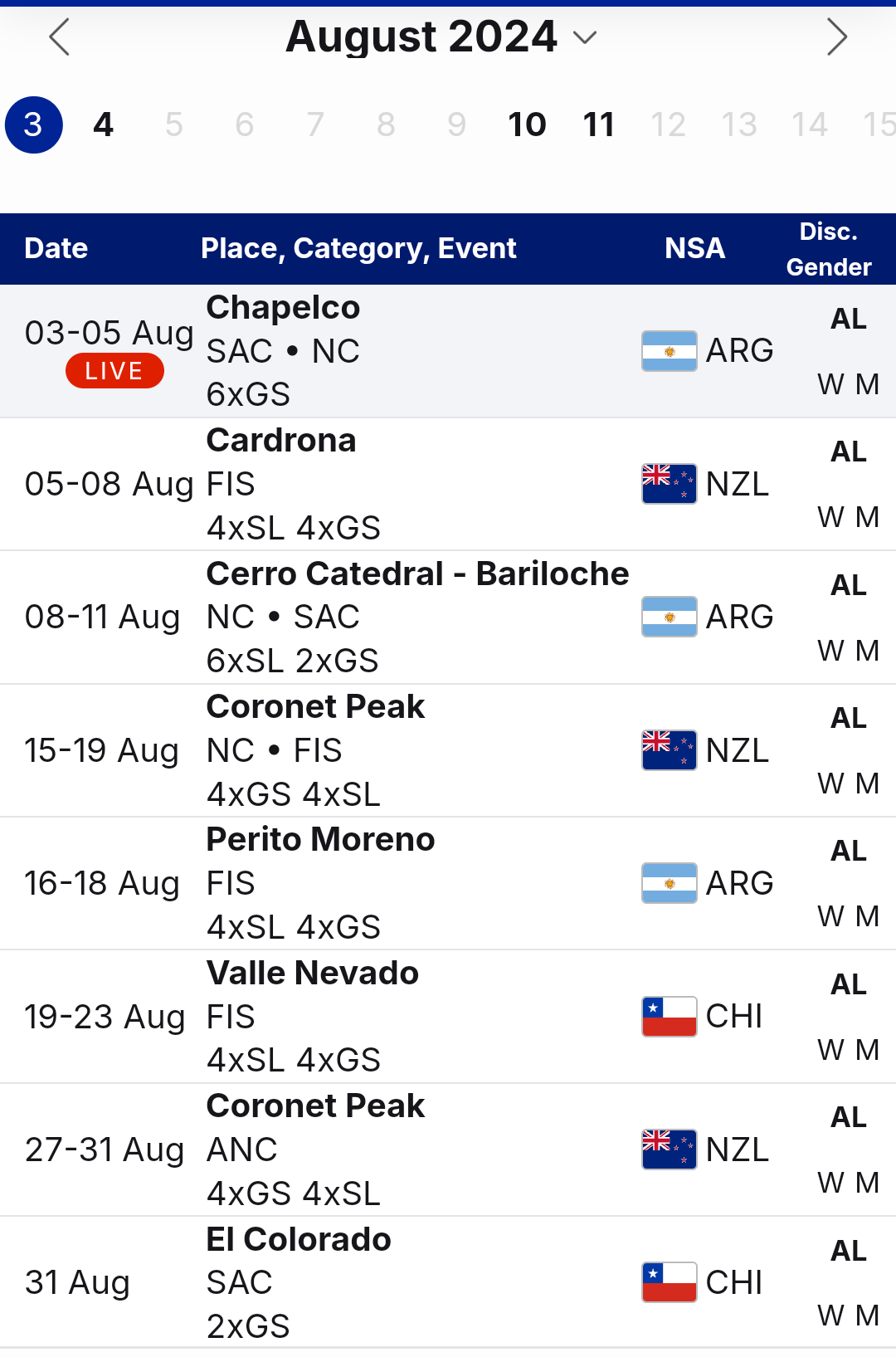Open the Coronet Peak 15-19 Aug event
This screenshot has height=1357, width=896.
(x=448, y=751)
